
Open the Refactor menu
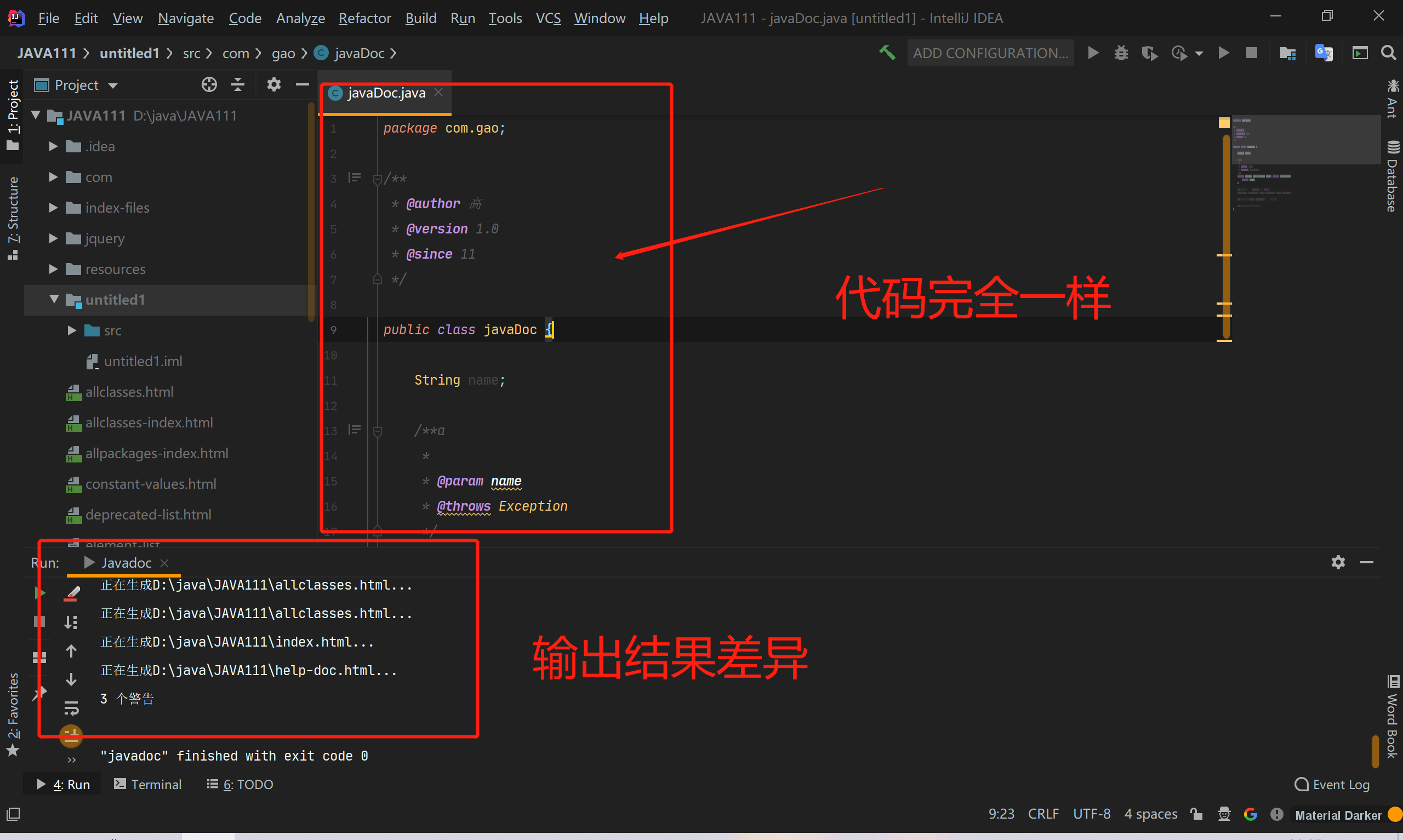tap(364, 18)
